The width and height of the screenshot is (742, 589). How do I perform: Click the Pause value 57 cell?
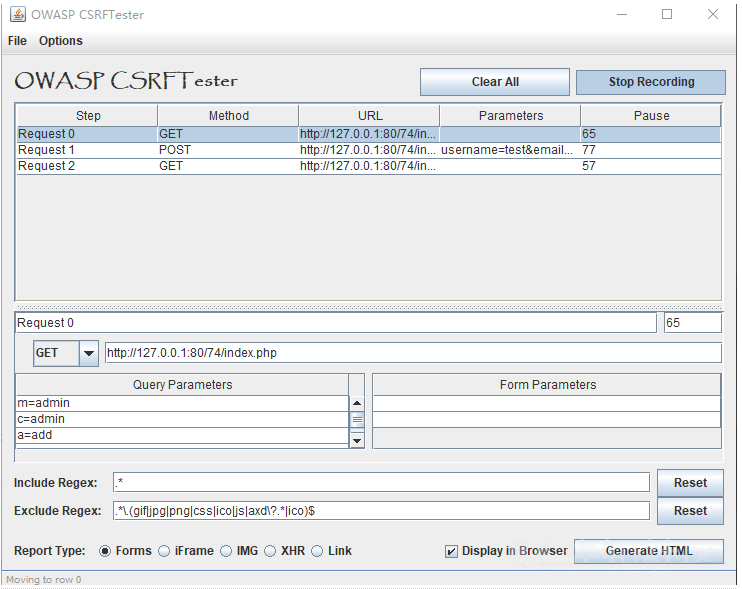tap(651, 166)
